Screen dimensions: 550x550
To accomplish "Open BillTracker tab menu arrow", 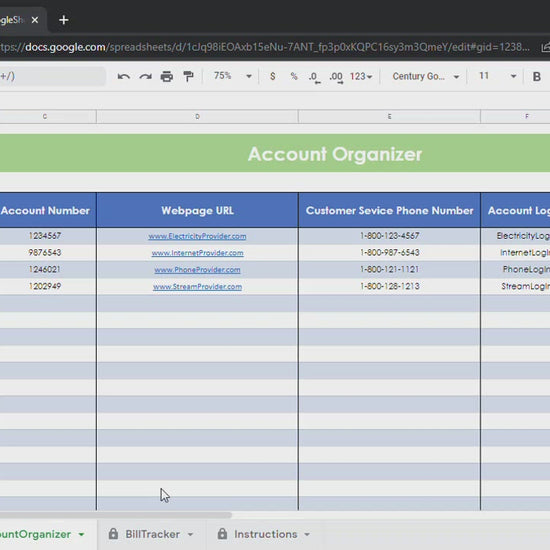I will click(190, 534).
